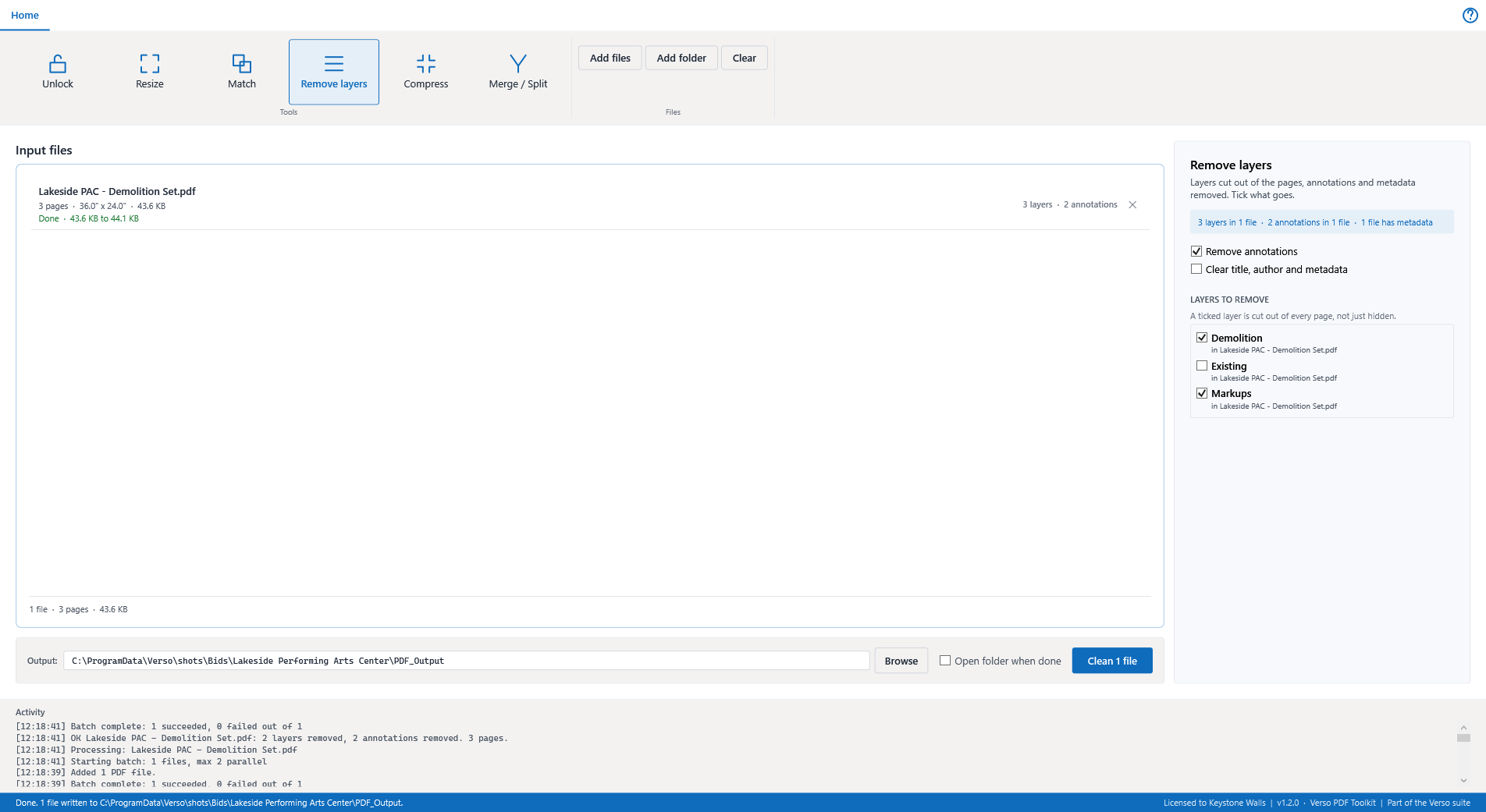
Task: Click the log line '2 layers removed, 2 annotations removed'
Action: click(x=261, y=738)
